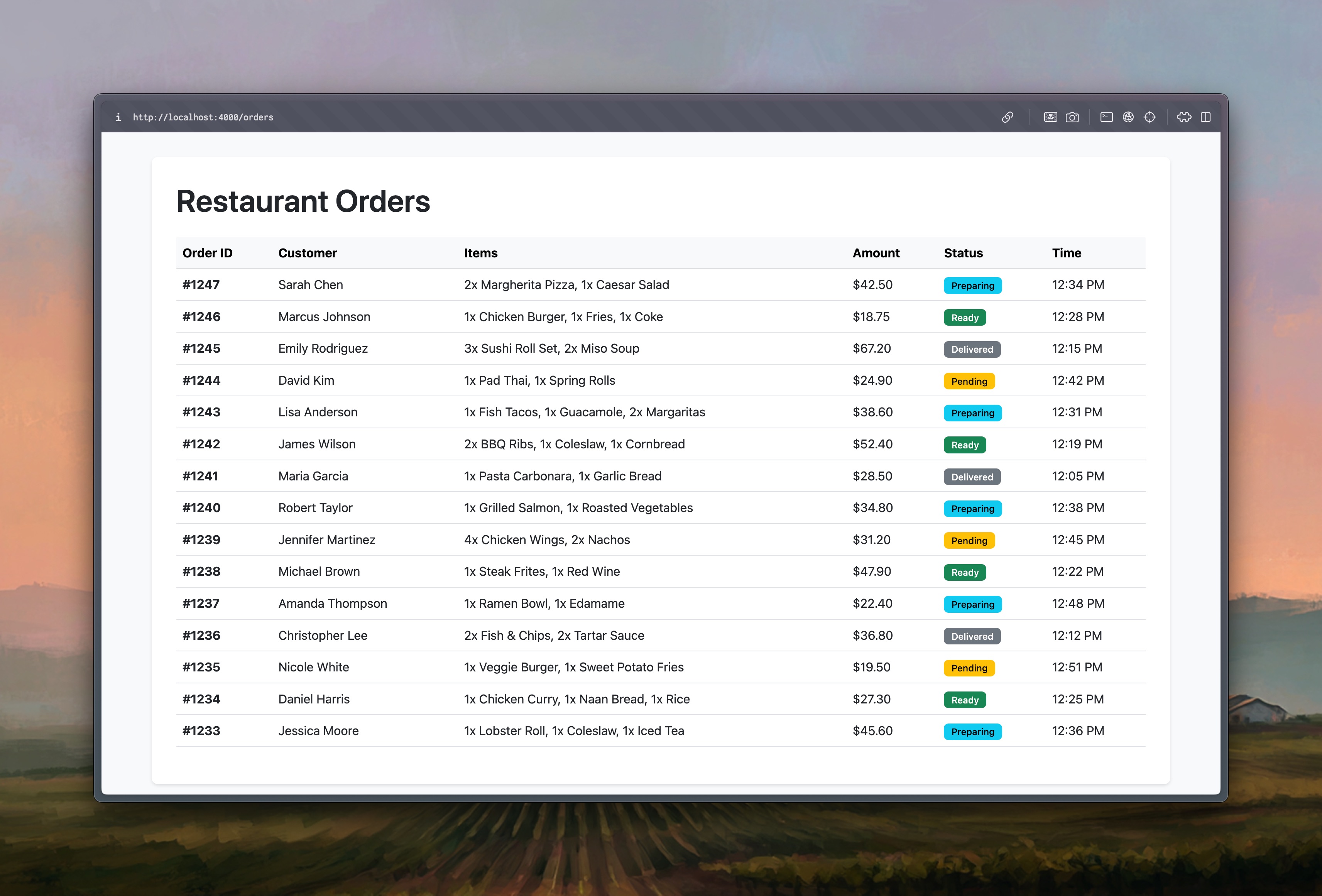Image resolution: width=1322 pixels, height=896 pixels.
Task: Select the element targeting crosshair icon
Action: [1150, 117]
